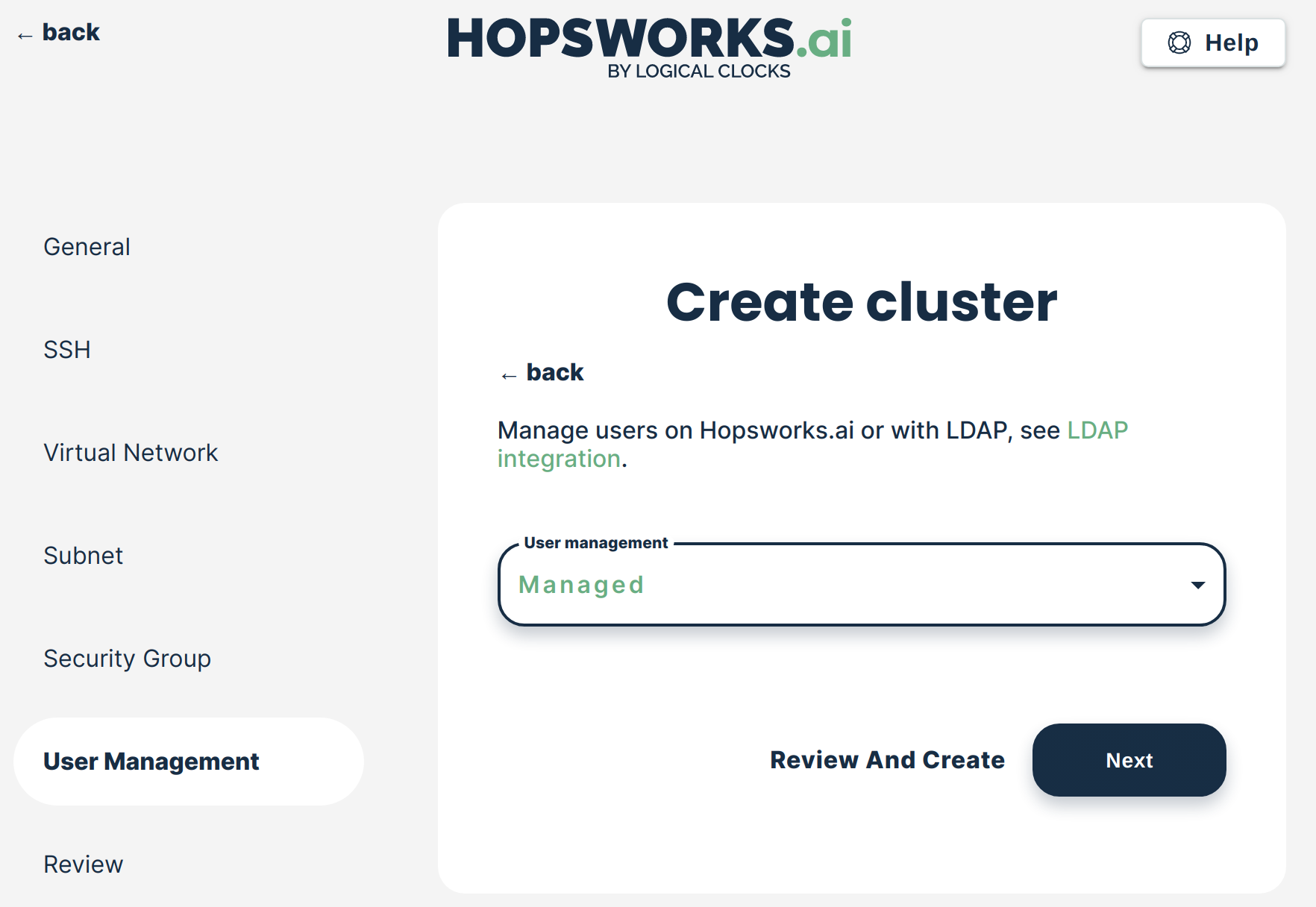Click the Create cluster heading

(861, 302)
